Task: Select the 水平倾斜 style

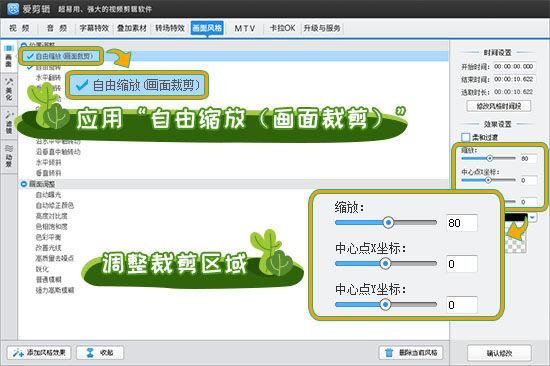Action: 48,162
